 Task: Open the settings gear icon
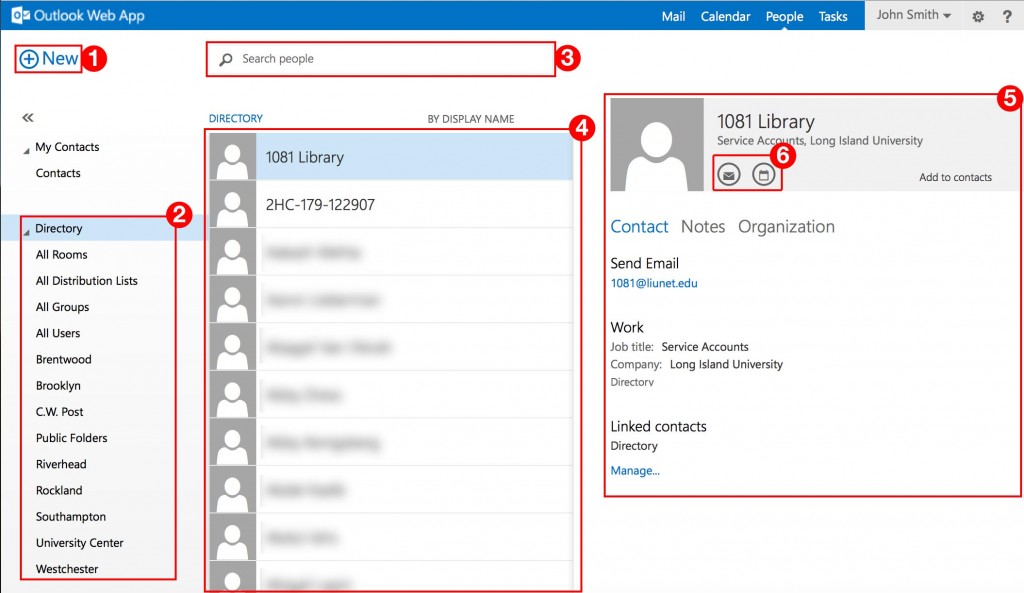978,16
